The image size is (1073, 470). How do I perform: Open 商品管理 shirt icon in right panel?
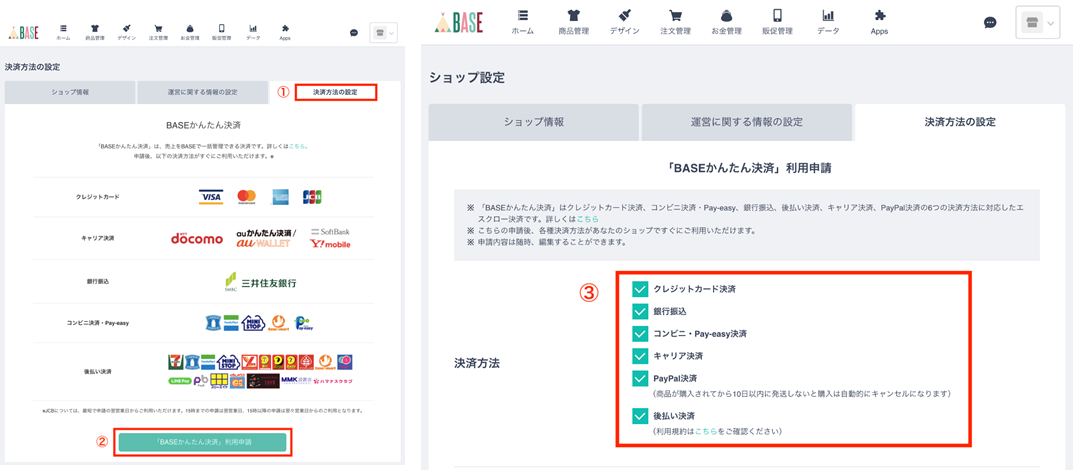(x=573, y=22)
